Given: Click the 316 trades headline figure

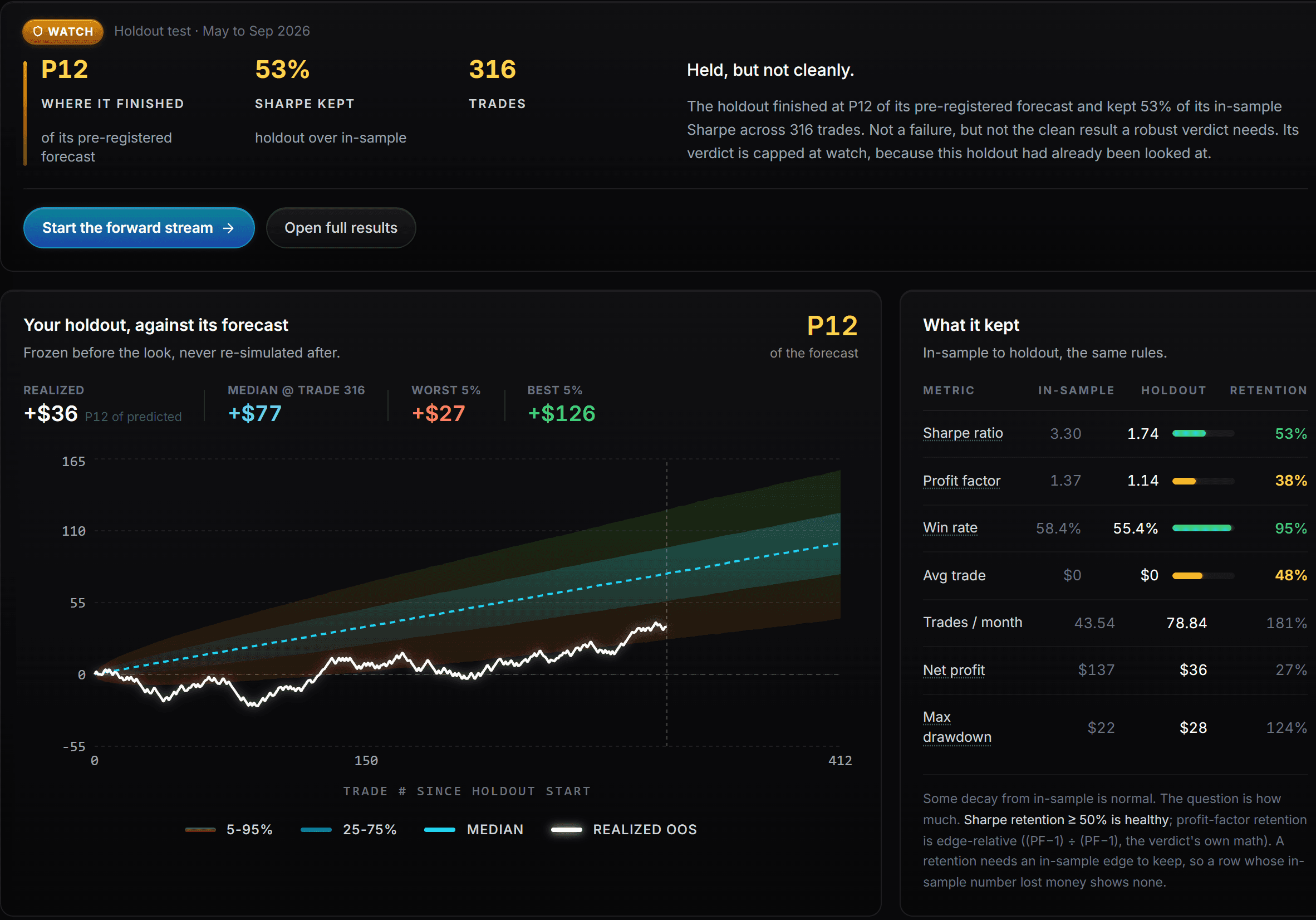Looking at the screenshot, I should (x=492, y=70).
